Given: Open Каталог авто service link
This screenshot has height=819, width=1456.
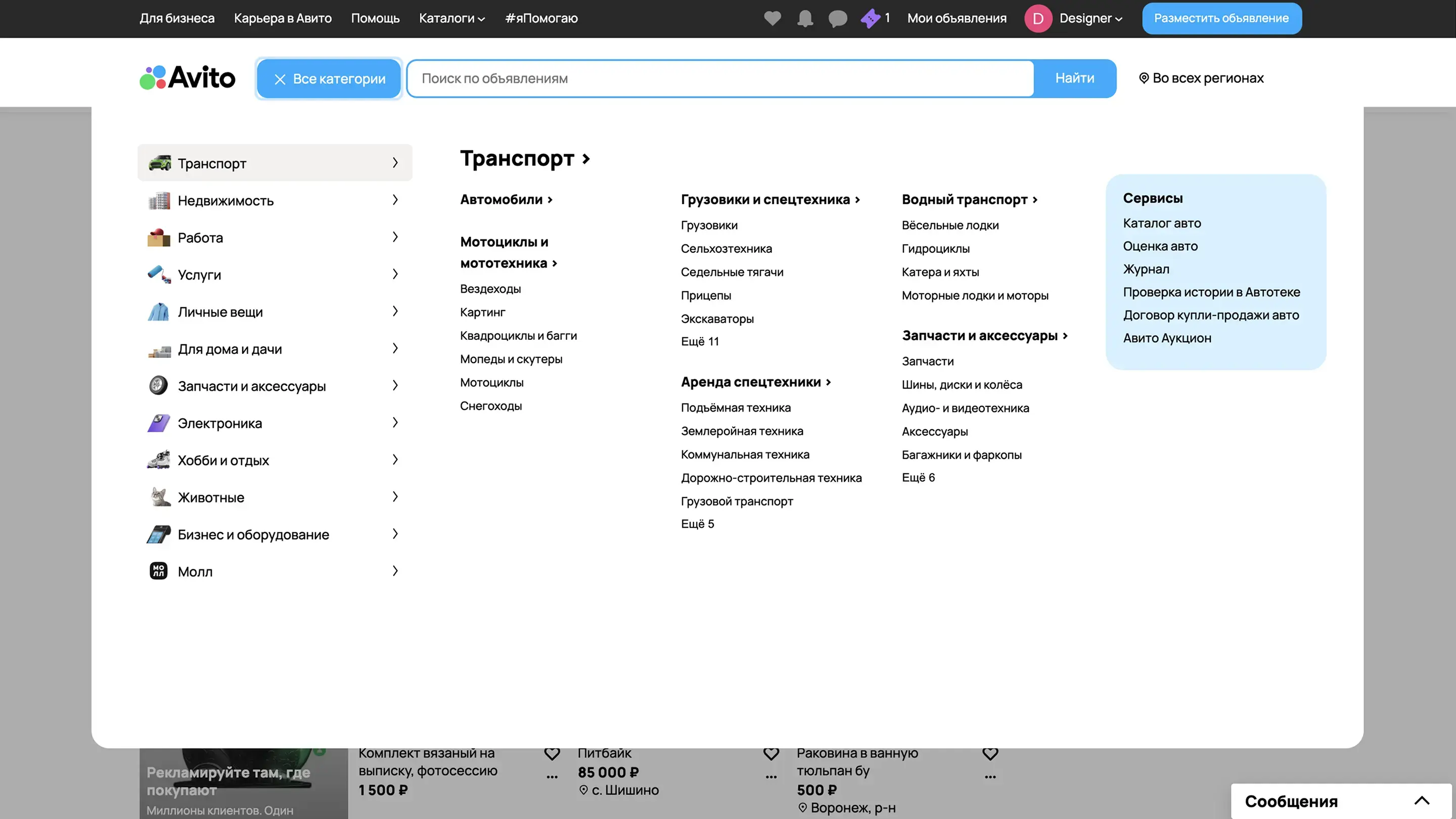Looking at the screenshot, I should pyautogui.click(x=1162, y=222).
